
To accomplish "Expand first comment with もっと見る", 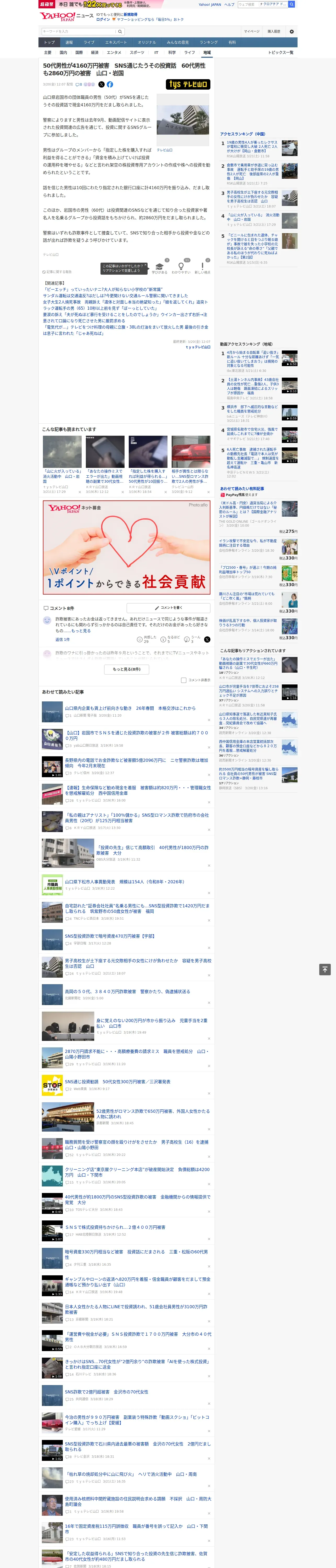I will click(x=81, y=631).
